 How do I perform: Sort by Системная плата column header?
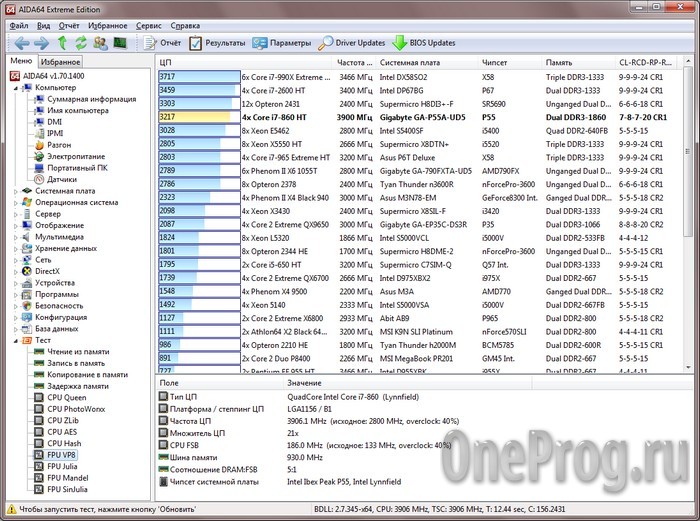[x=427, y=63]
